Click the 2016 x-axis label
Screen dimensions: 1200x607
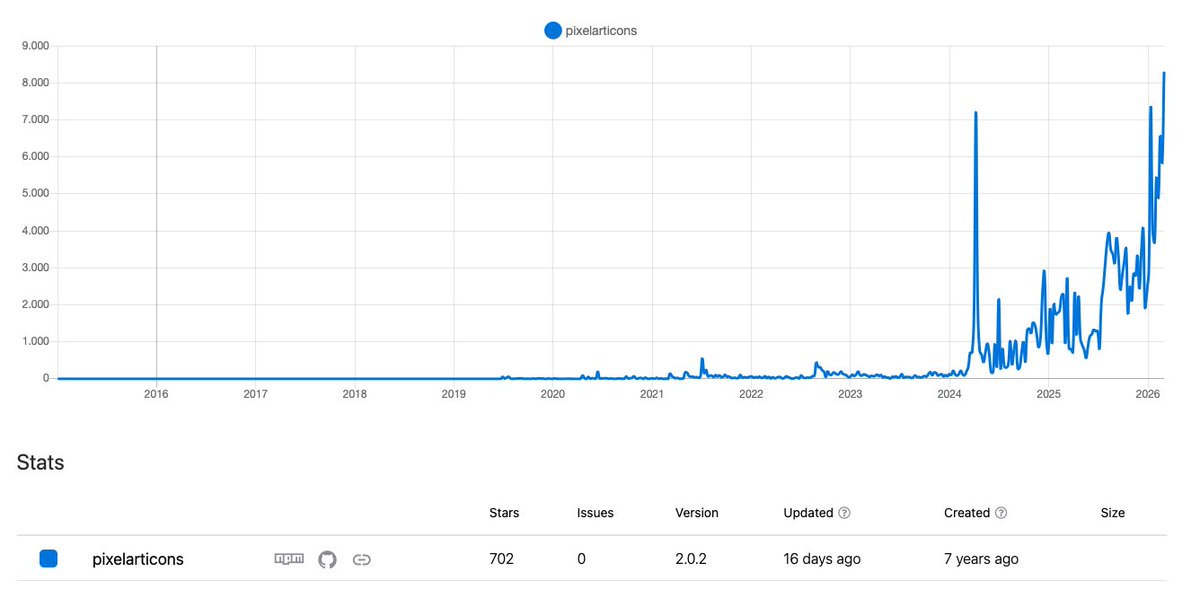pyautogui.click(x=156, y=395)
